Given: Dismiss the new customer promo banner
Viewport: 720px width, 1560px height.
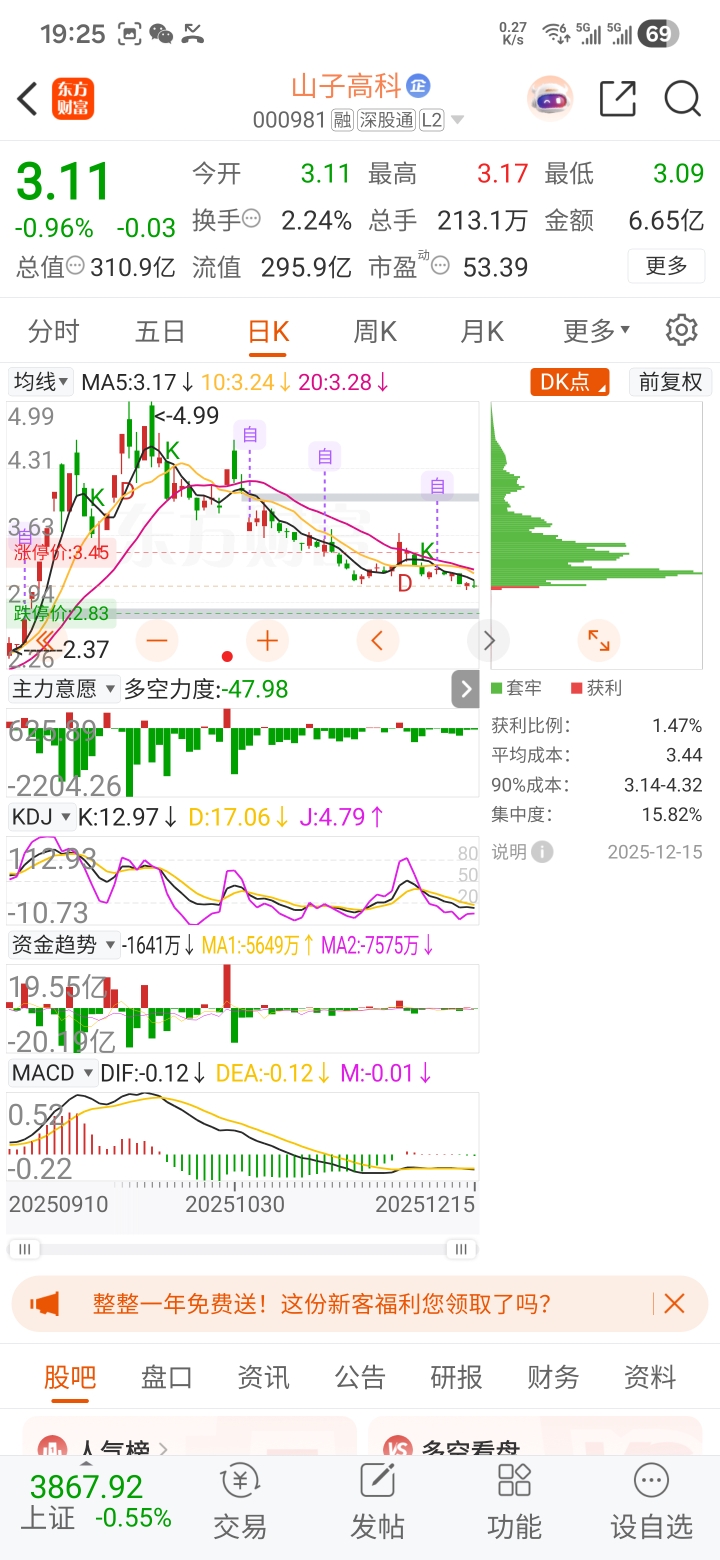Looking at the screenshot, I should [x=674, y=1303].
